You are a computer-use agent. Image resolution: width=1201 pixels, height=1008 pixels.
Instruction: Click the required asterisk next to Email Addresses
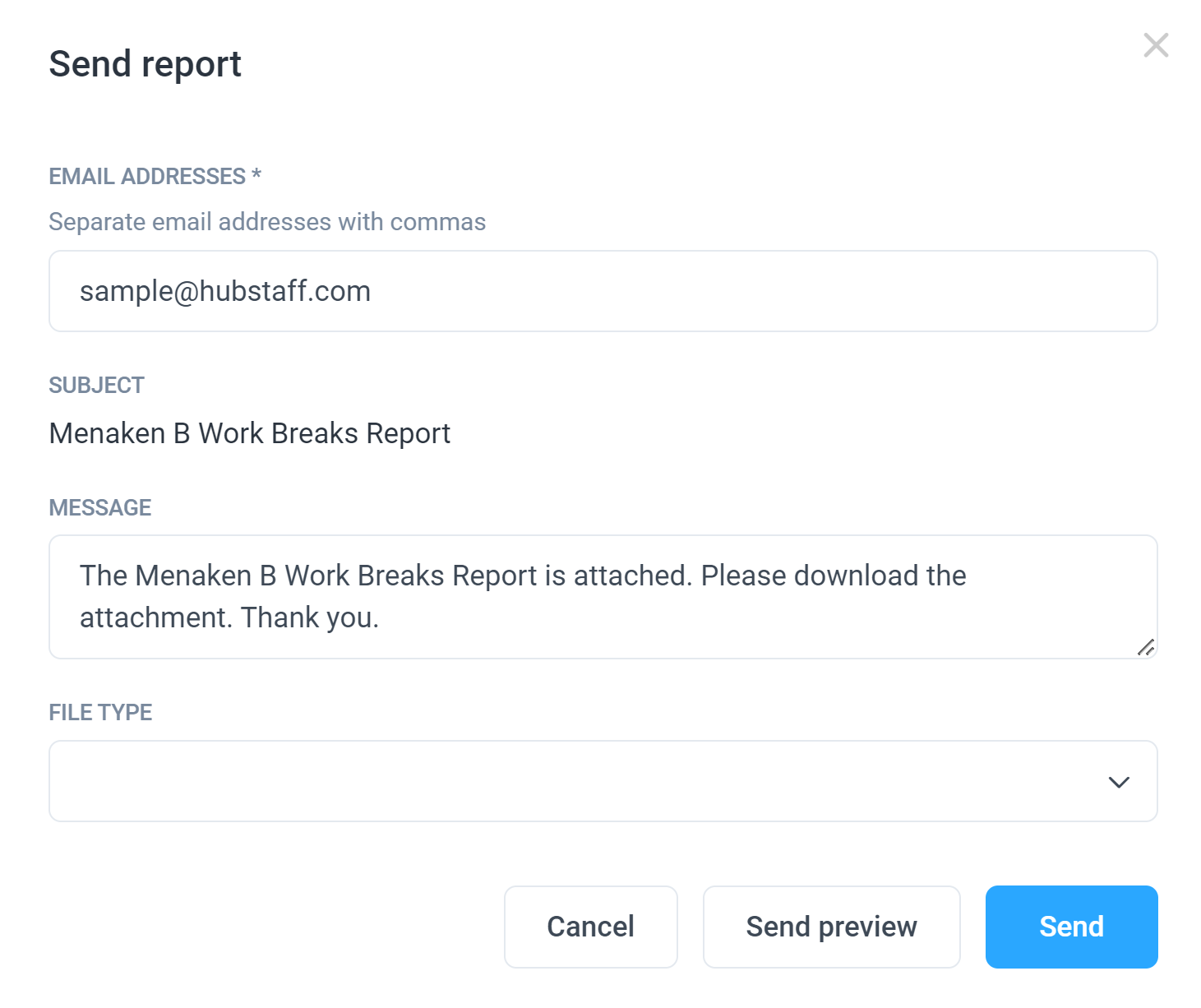[256, 174]
